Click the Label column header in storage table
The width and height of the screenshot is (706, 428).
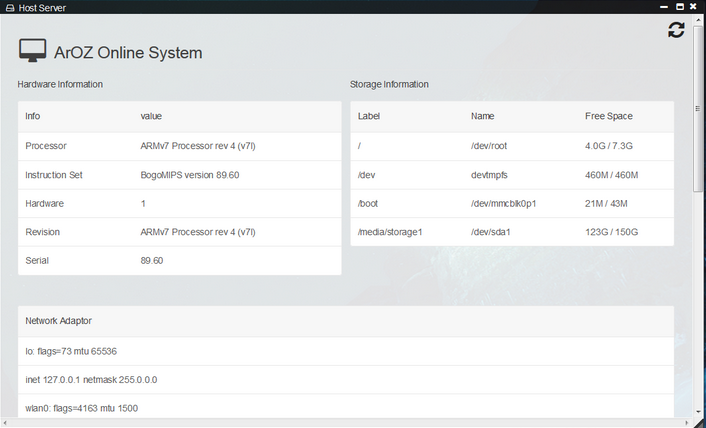click(369, 116)
